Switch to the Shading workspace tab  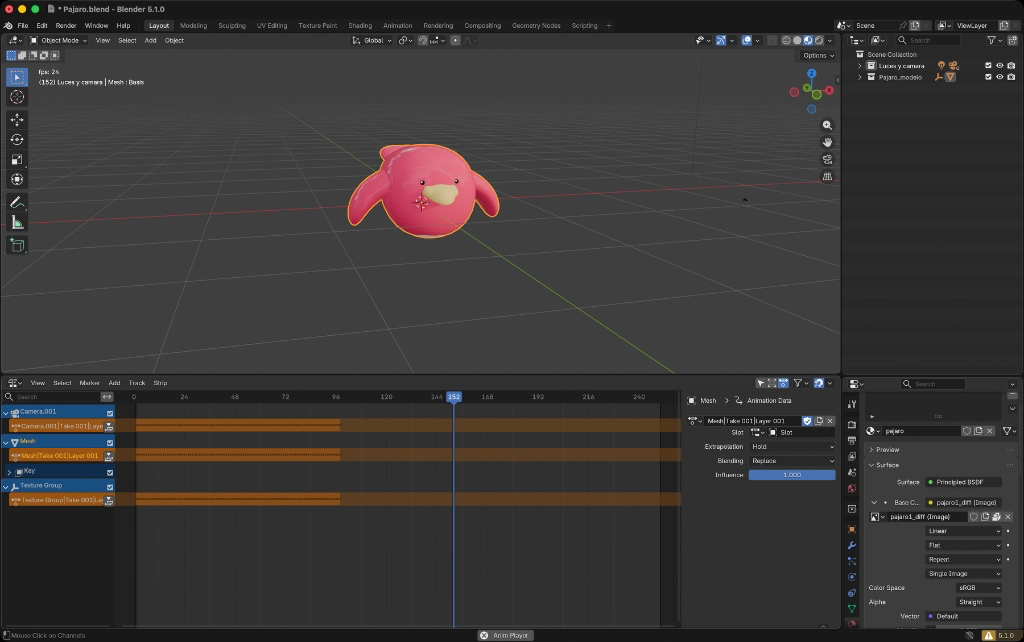click(360, 25)
